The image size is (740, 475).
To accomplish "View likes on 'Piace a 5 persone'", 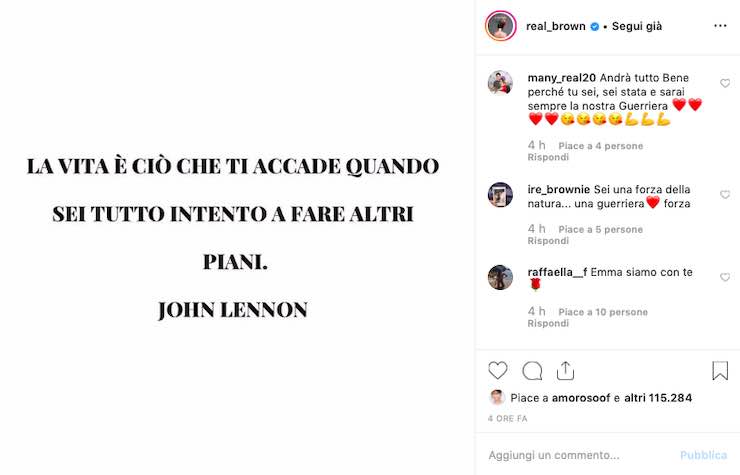I will [600, 229].
